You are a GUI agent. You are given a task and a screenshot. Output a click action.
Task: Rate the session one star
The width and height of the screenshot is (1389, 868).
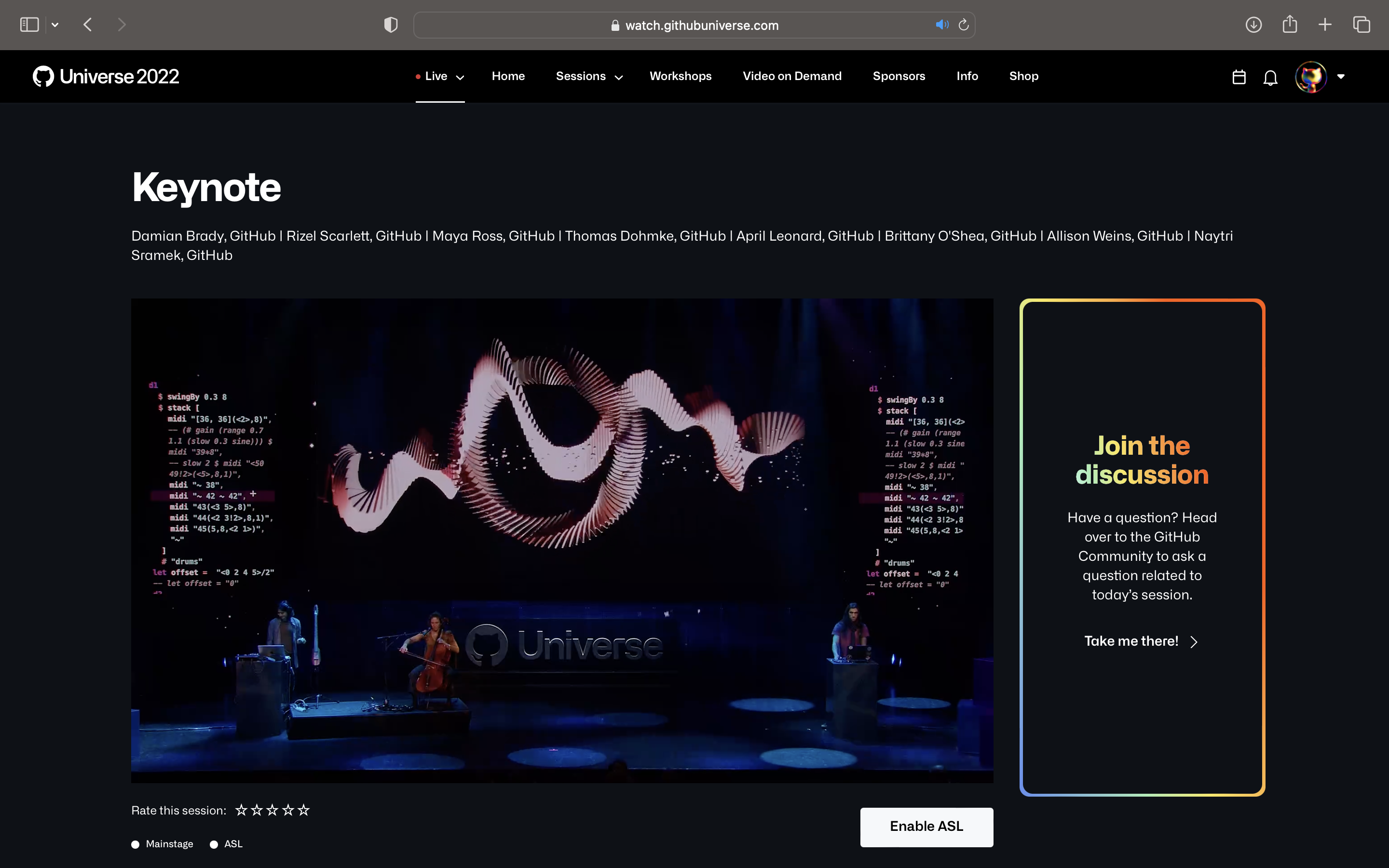coord(241,810)
